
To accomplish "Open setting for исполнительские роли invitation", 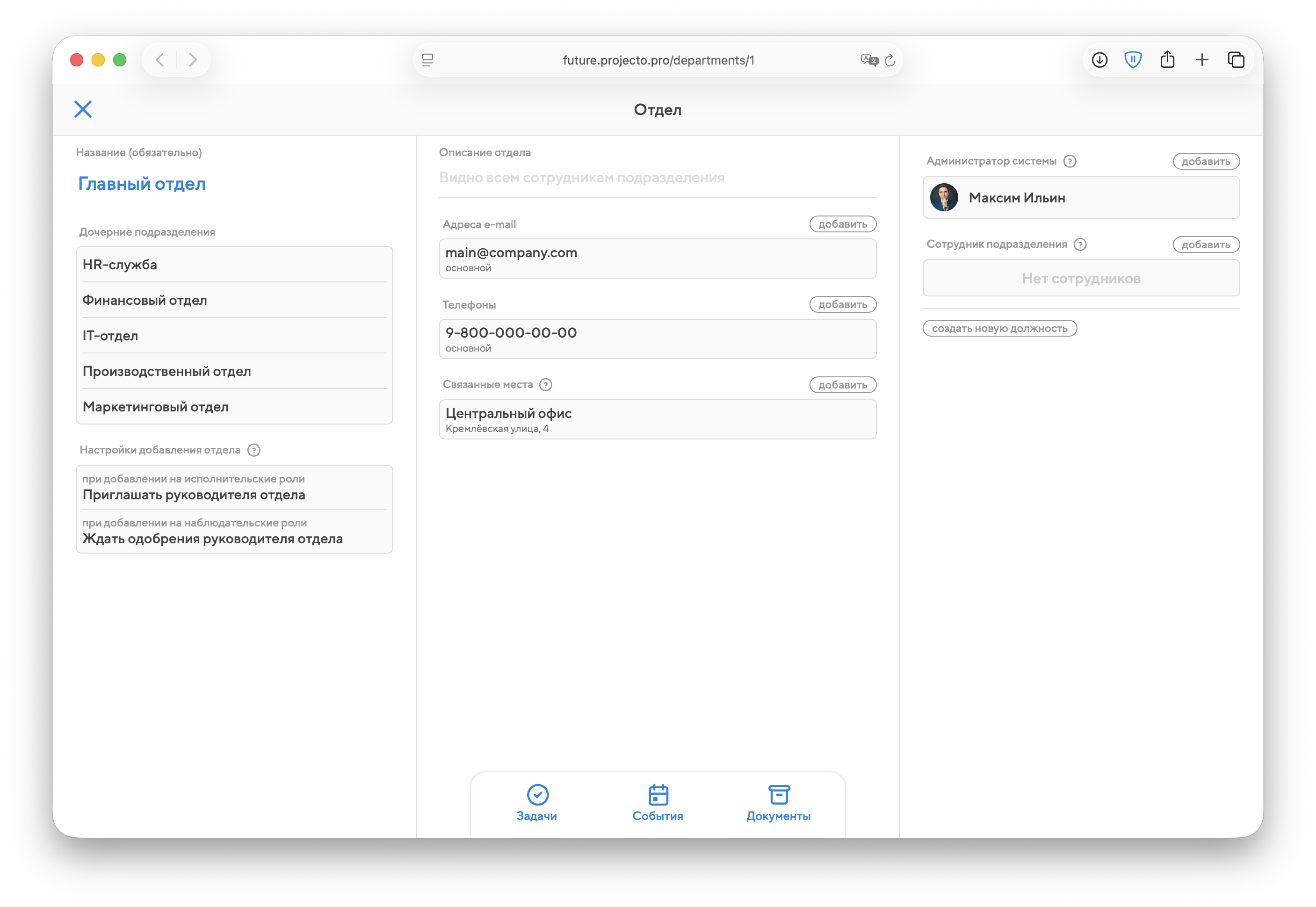I will (234, 488).
